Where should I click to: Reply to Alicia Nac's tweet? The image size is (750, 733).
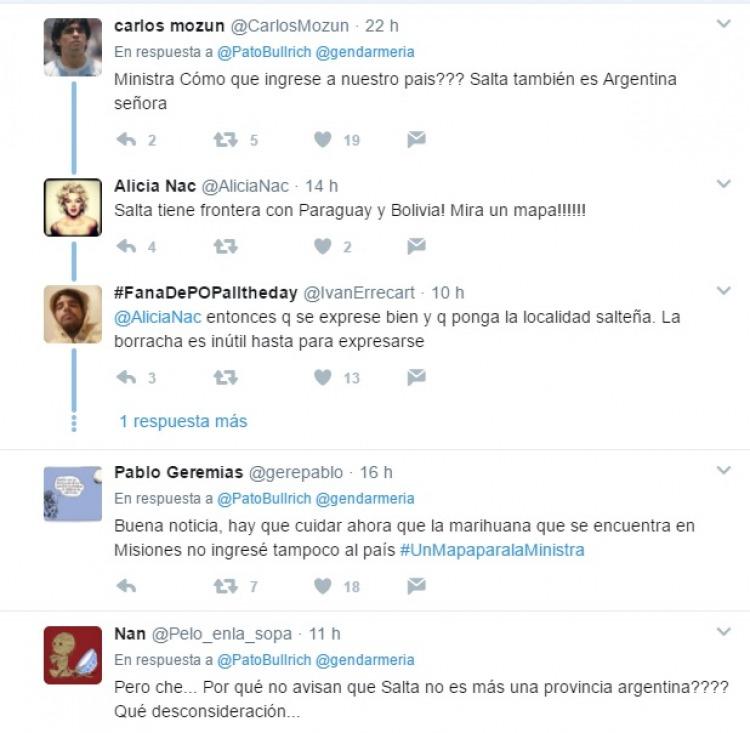126,246
